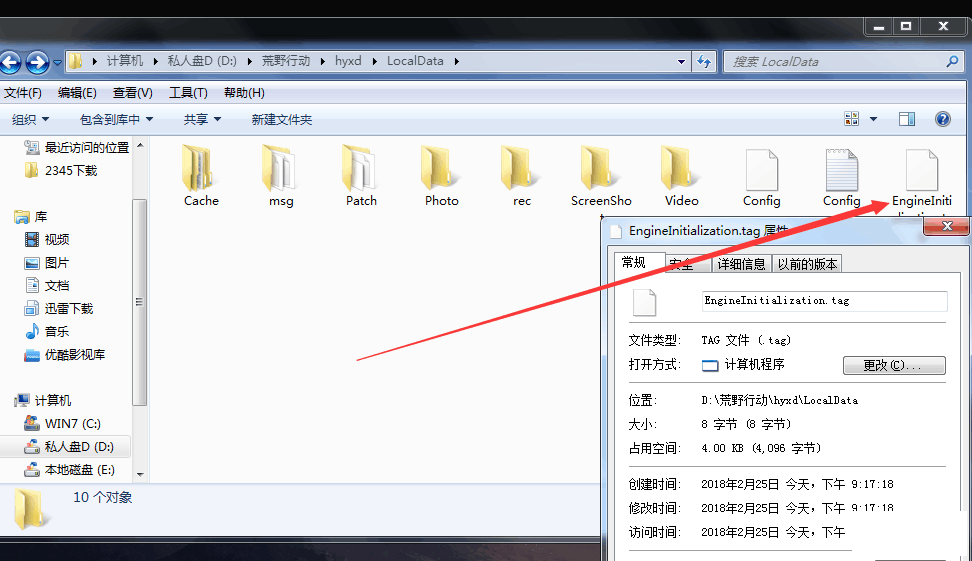The height and width of the screenshot is (561, 972).
Task: Open the 工具(T) menu
Action: pyautogui.click(x=188, y=93)
